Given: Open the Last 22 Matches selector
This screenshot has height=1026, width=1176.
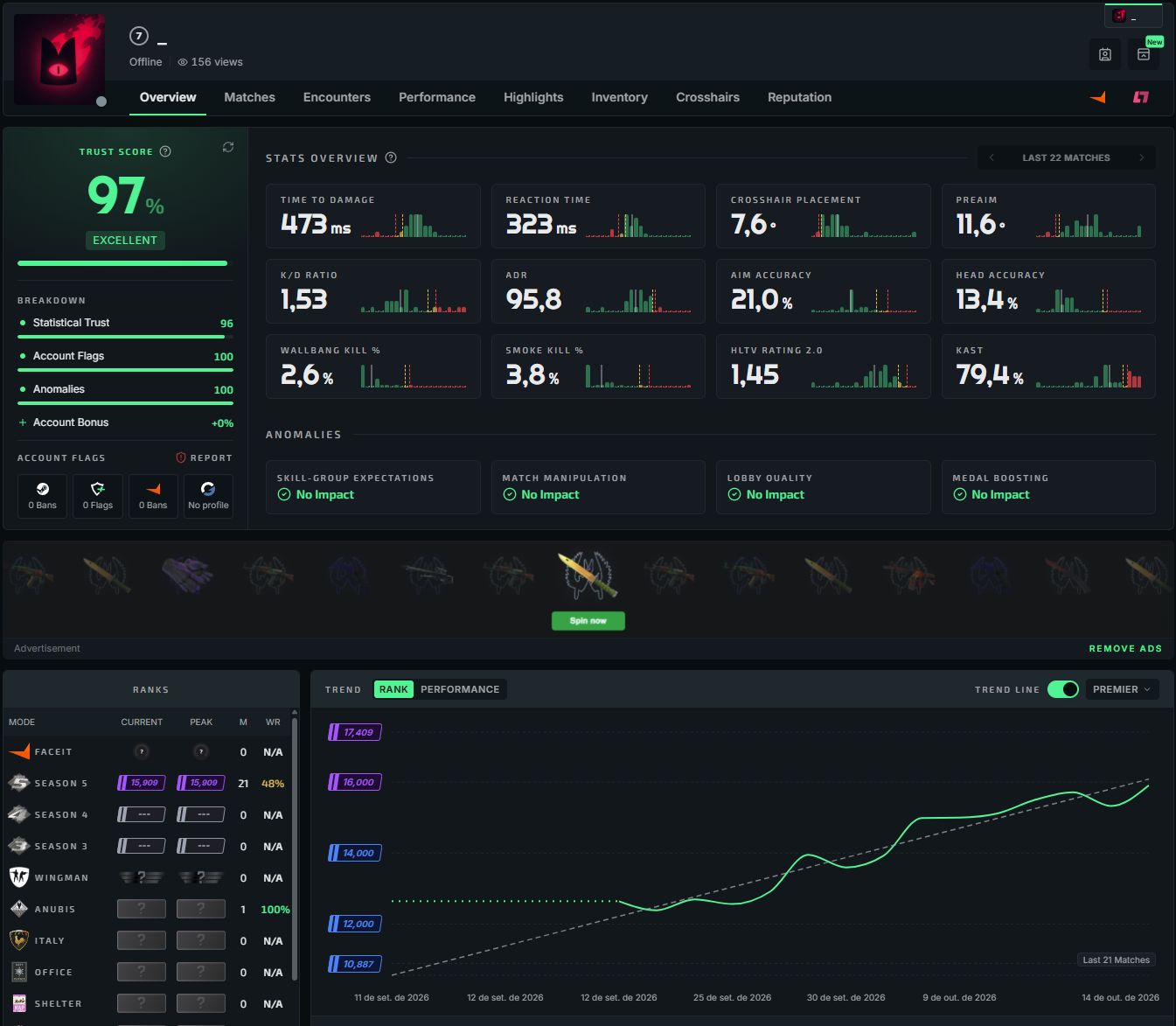Looking at the screenshot, I should [x=1066, y=157].
